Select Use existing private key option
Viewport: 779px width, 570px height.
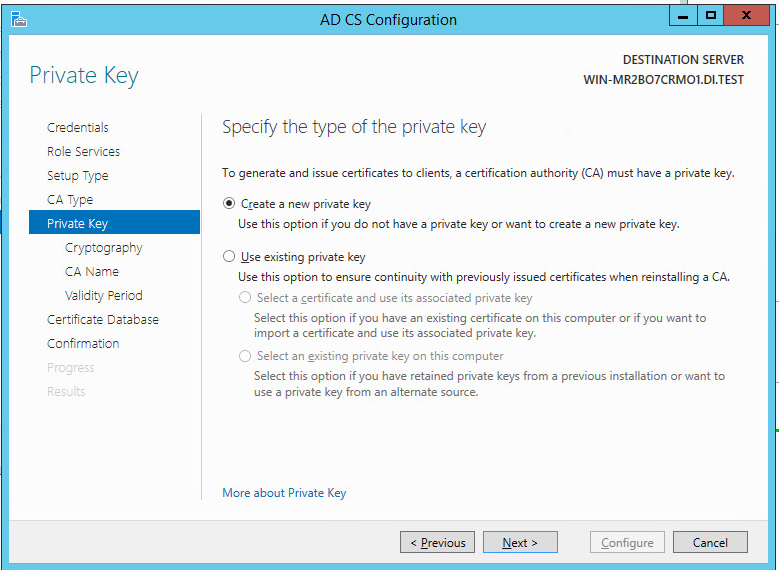tap(230, 257)
